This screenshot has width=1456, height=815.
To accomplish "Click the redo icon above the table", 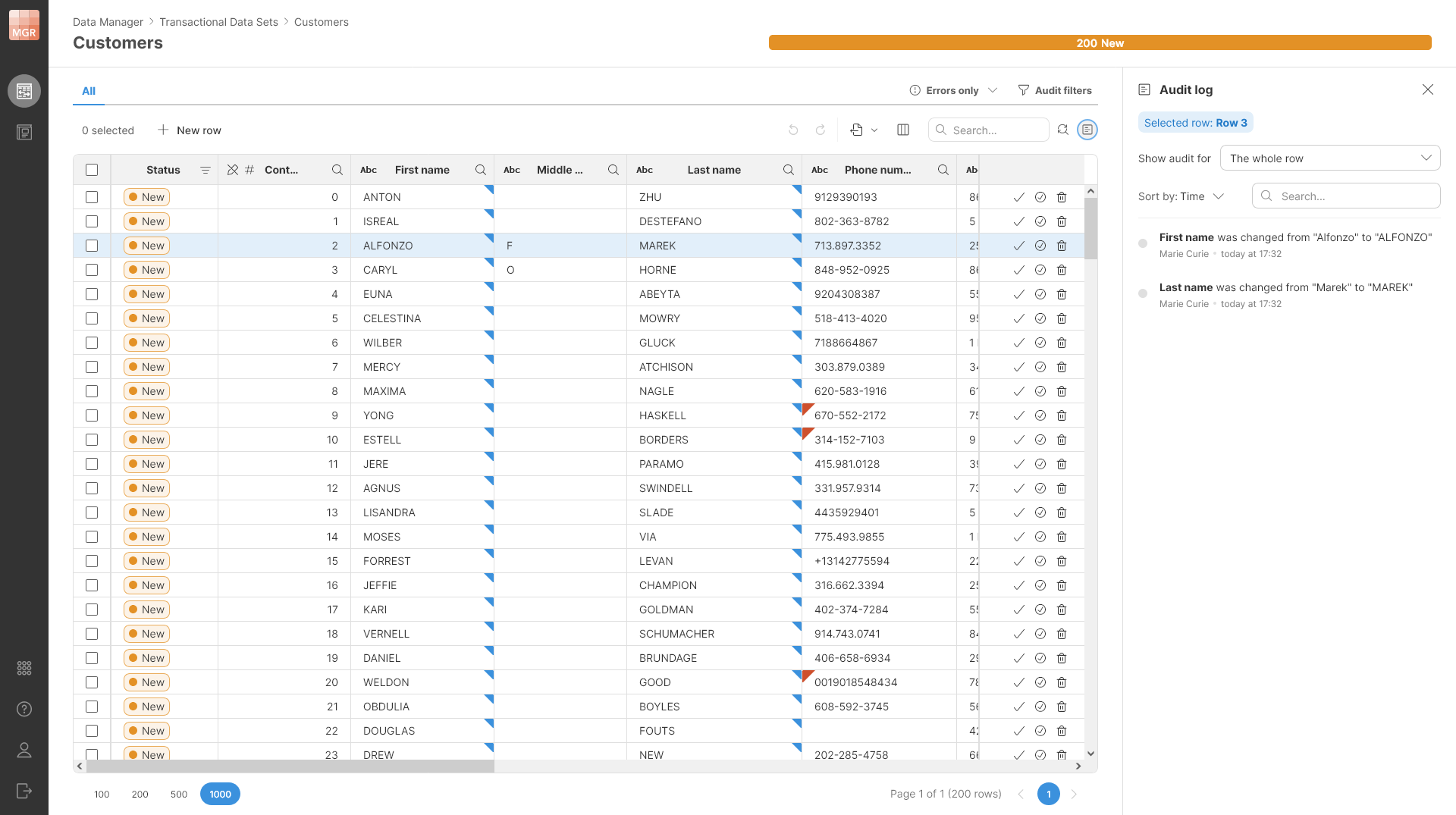I will [821, 130].
